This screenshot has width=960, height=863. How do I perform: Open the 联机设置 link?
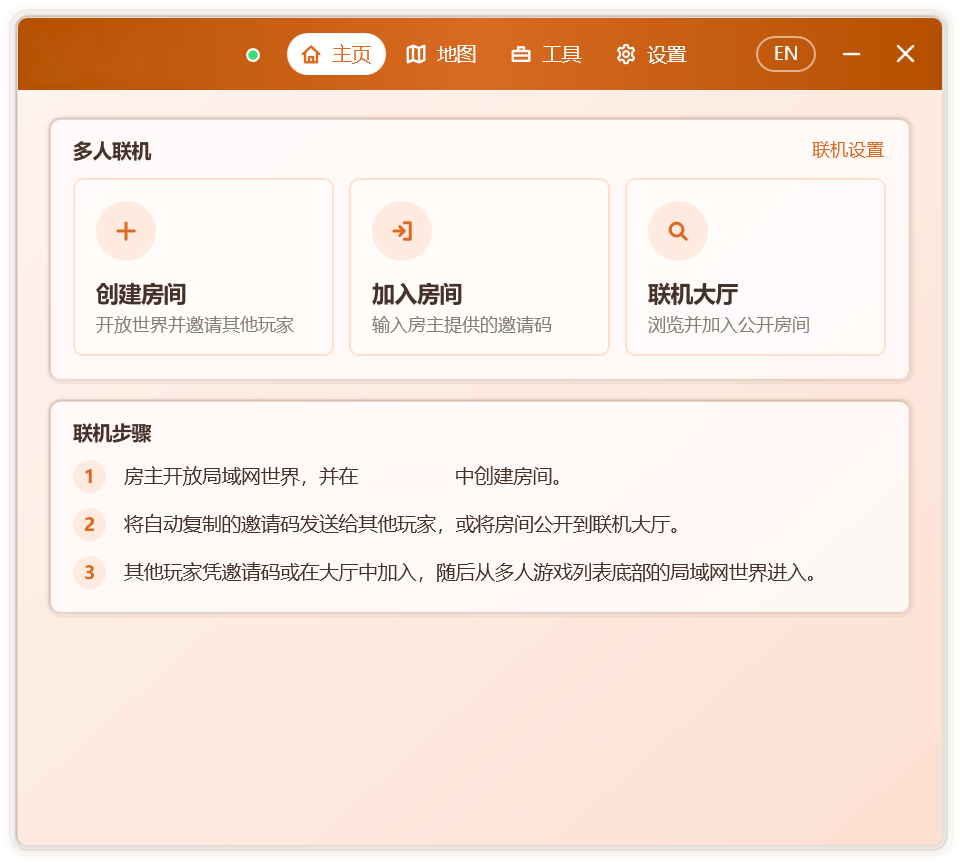[x=847, y=150]
